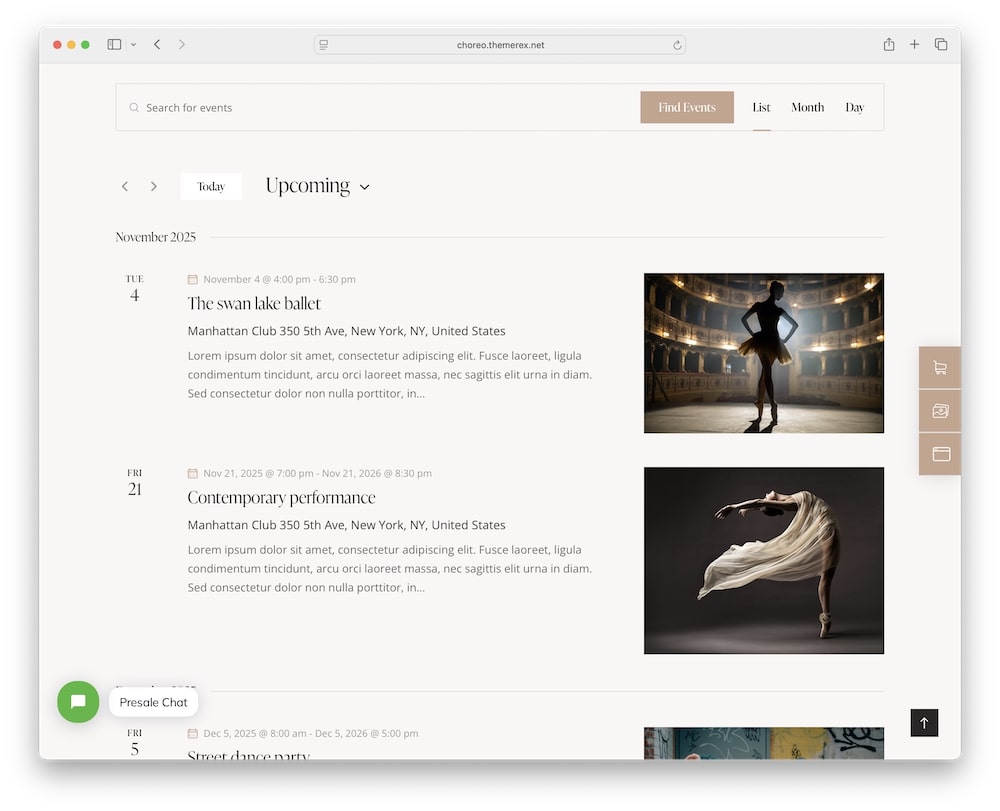Click the Presale Chat label
1000x811 pixels.
(x=153, y=702)
